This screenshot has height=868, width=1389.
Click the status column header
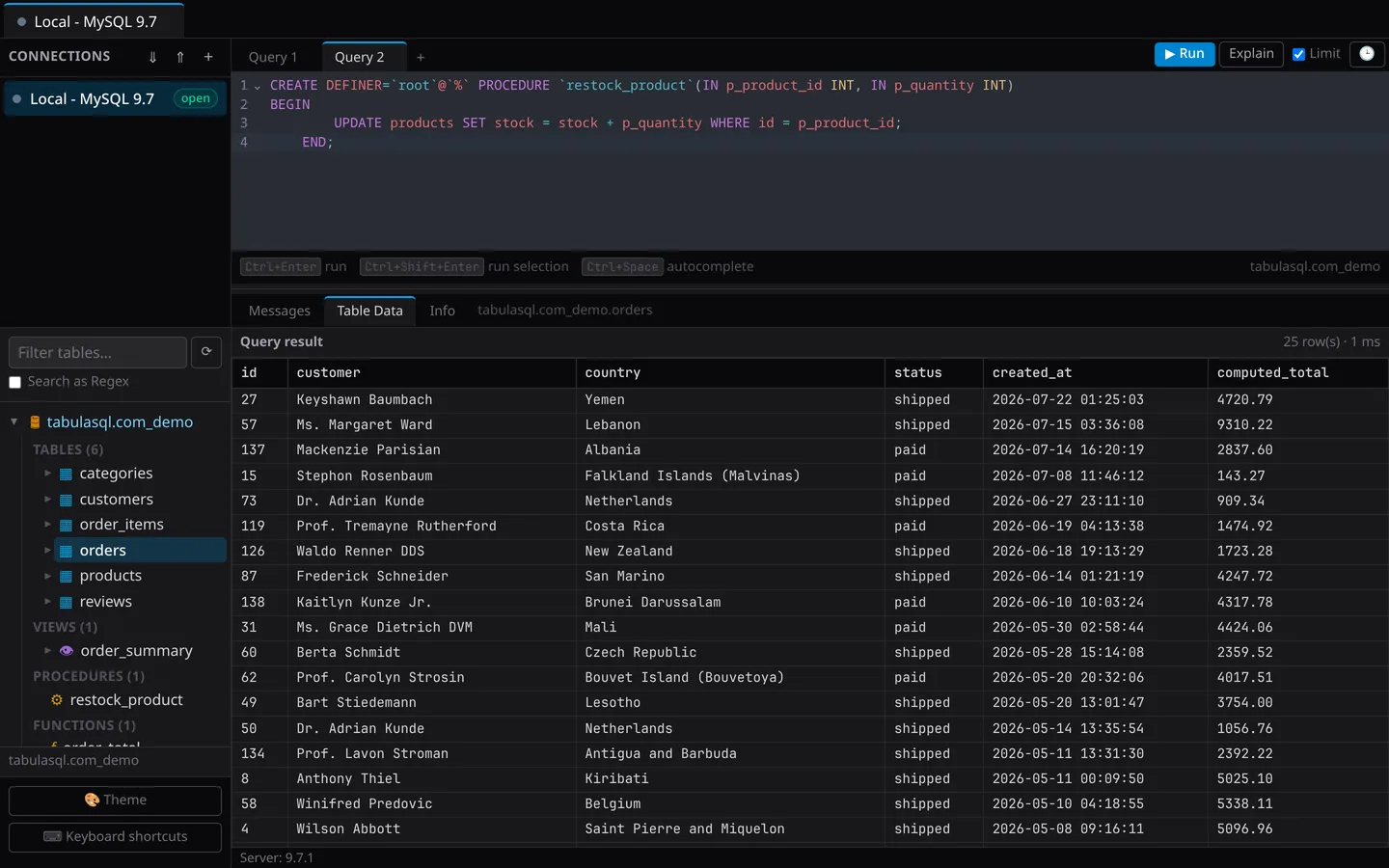[x=934, y=373]
